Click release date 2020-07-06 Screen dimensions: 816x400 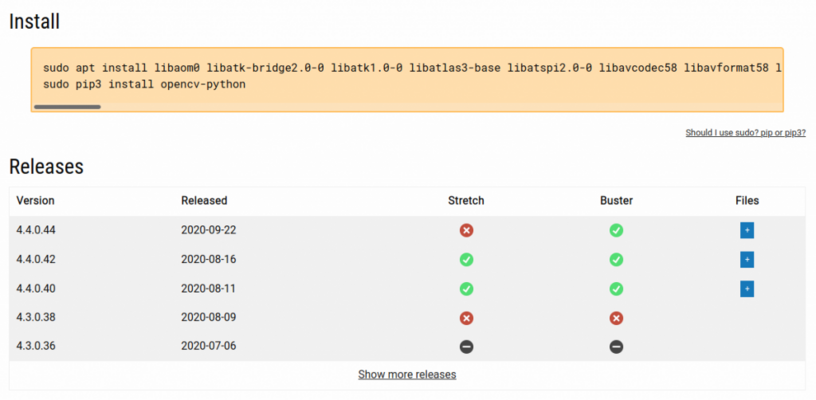(209, 346)
